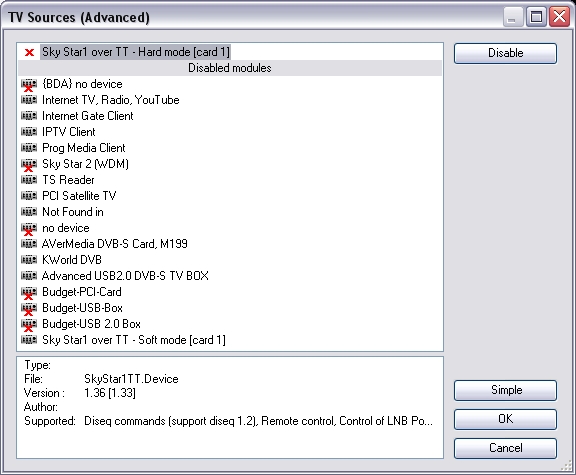Viewport: 576px width, 475px height.
Task: Confirm with the OK button
Action: click(x=505, y=419)
